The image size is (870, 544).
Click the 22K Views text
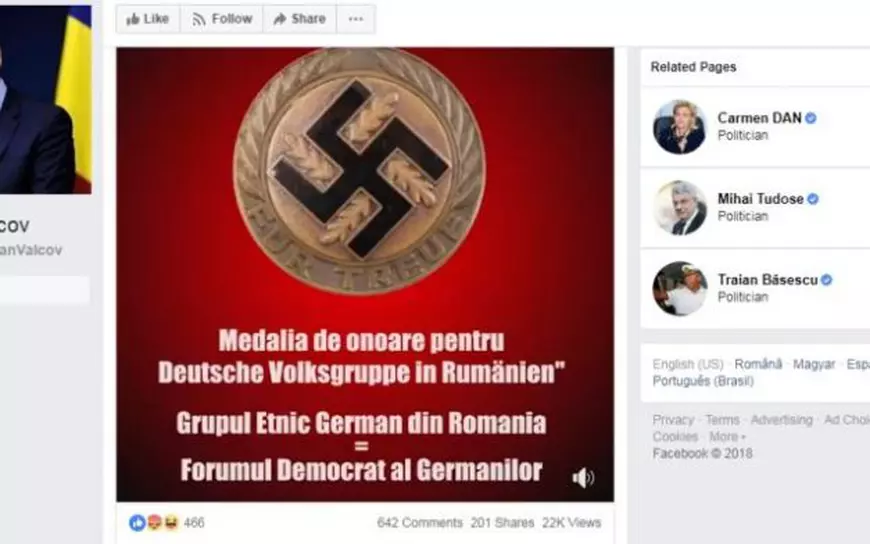(x=571, y=522)
